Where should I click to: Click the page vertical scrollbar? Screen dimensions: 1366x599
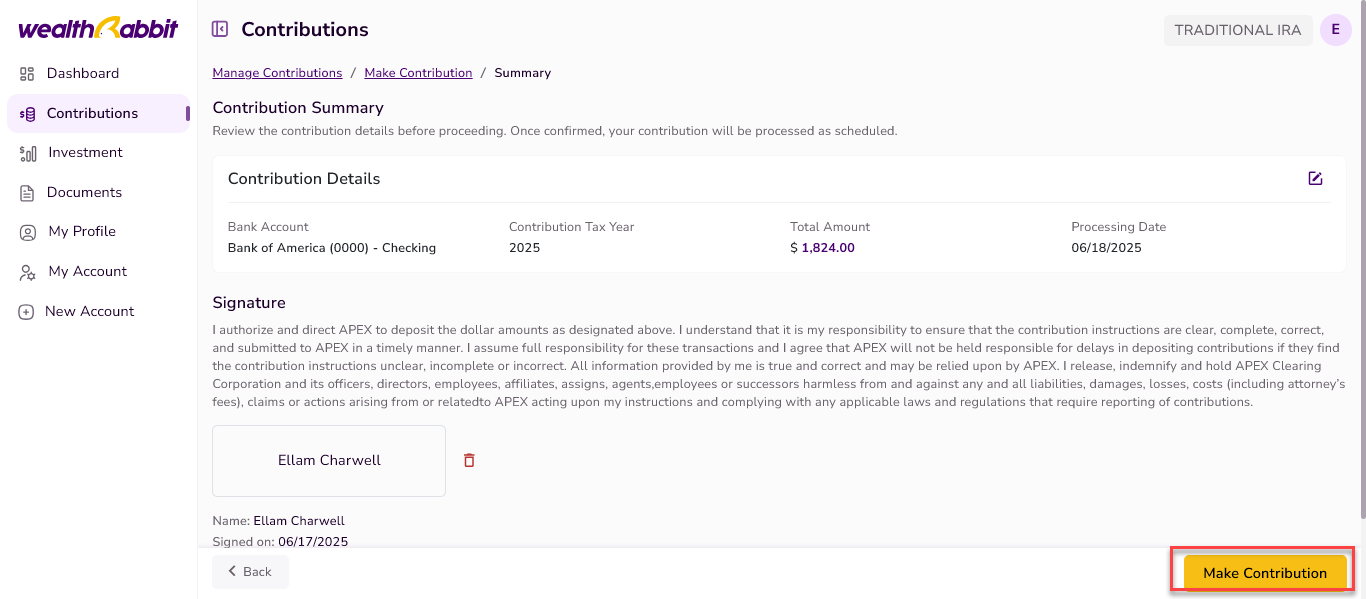coord(1360,260)
